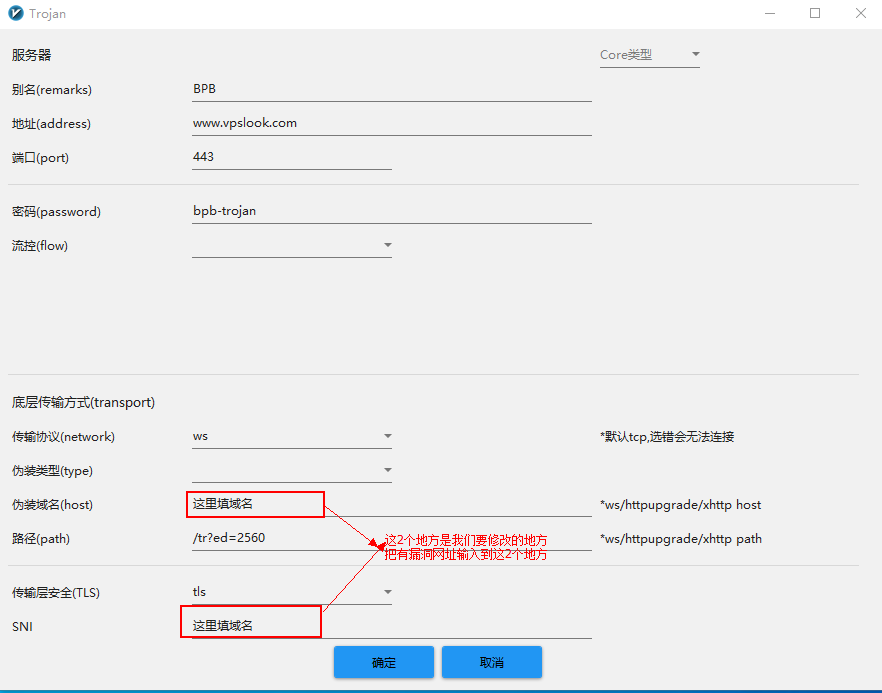Open 传输协议(network) dropdown showing ws
This screenshot has width=882, height=693.
click(x=291, y=437)
